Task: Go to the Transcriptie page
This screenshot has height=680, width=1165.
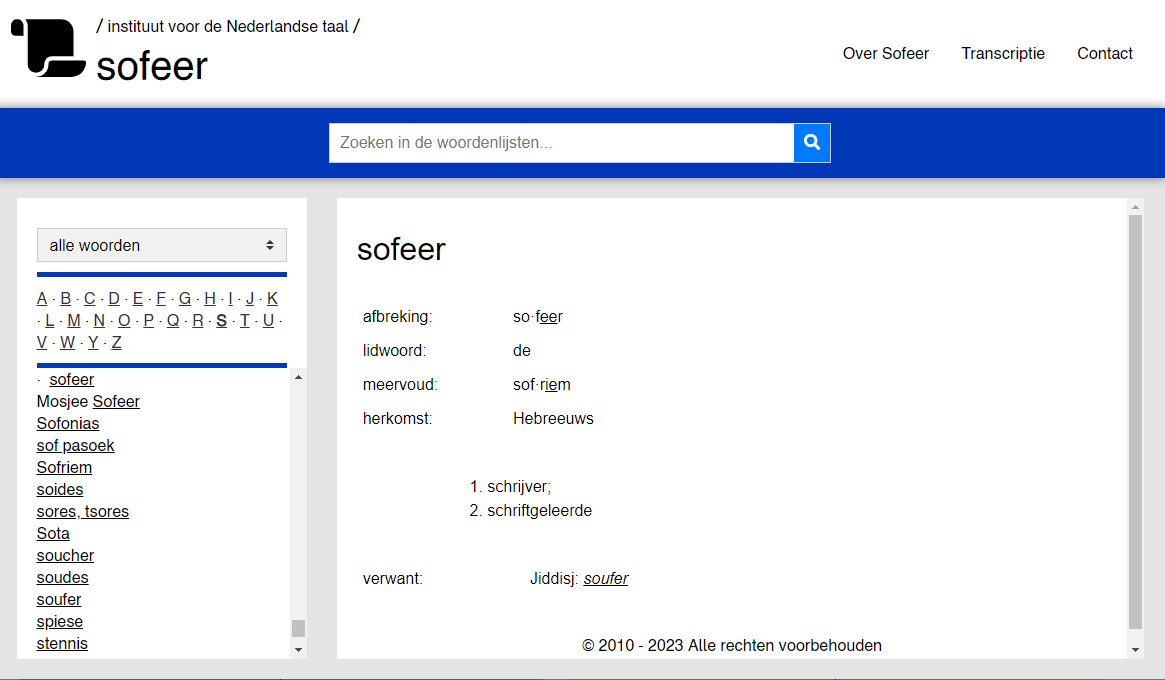Action: click(1003, 54)
